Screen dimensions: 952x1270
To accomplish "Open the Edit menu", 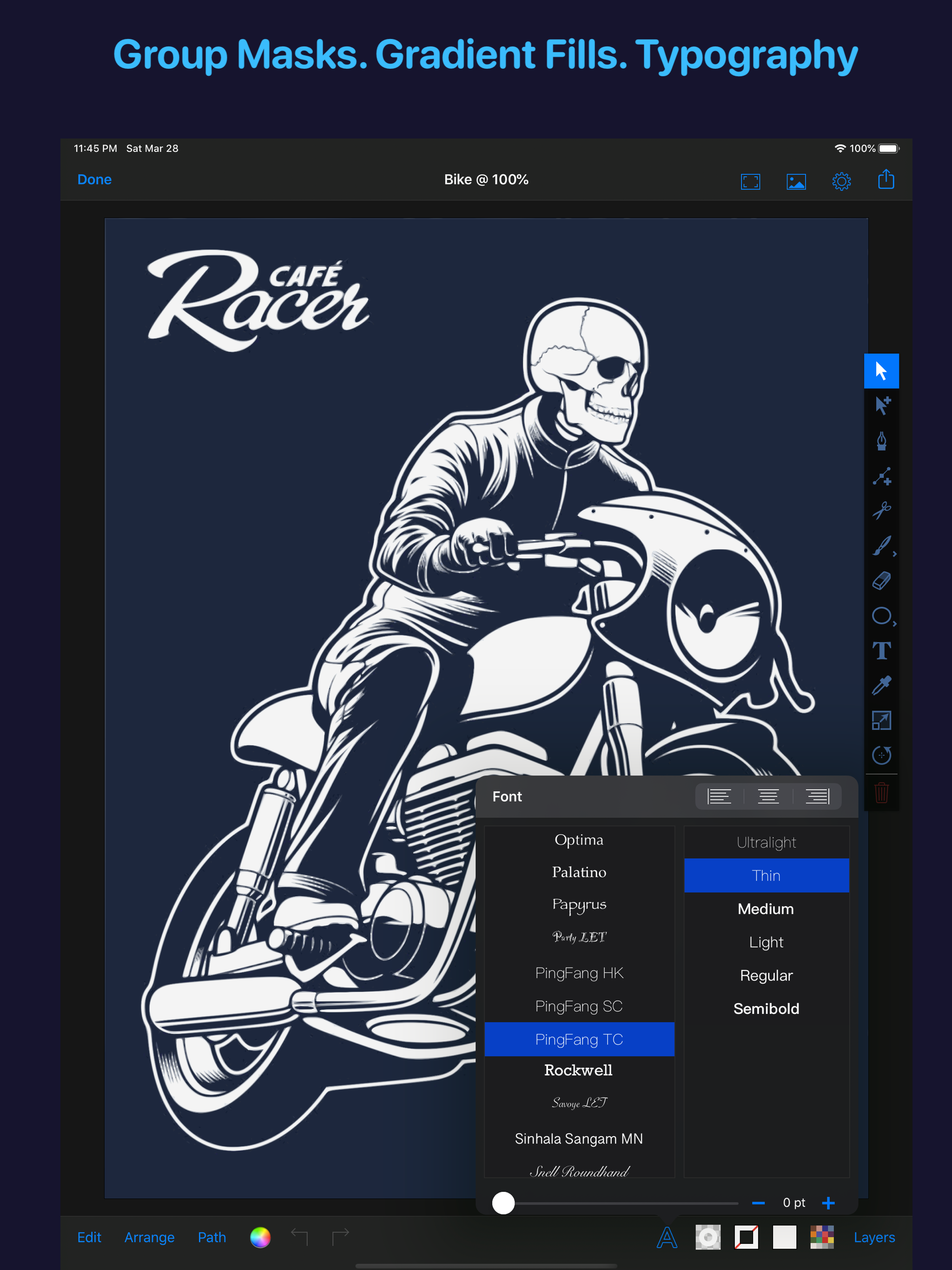I will pos(89,1237).
